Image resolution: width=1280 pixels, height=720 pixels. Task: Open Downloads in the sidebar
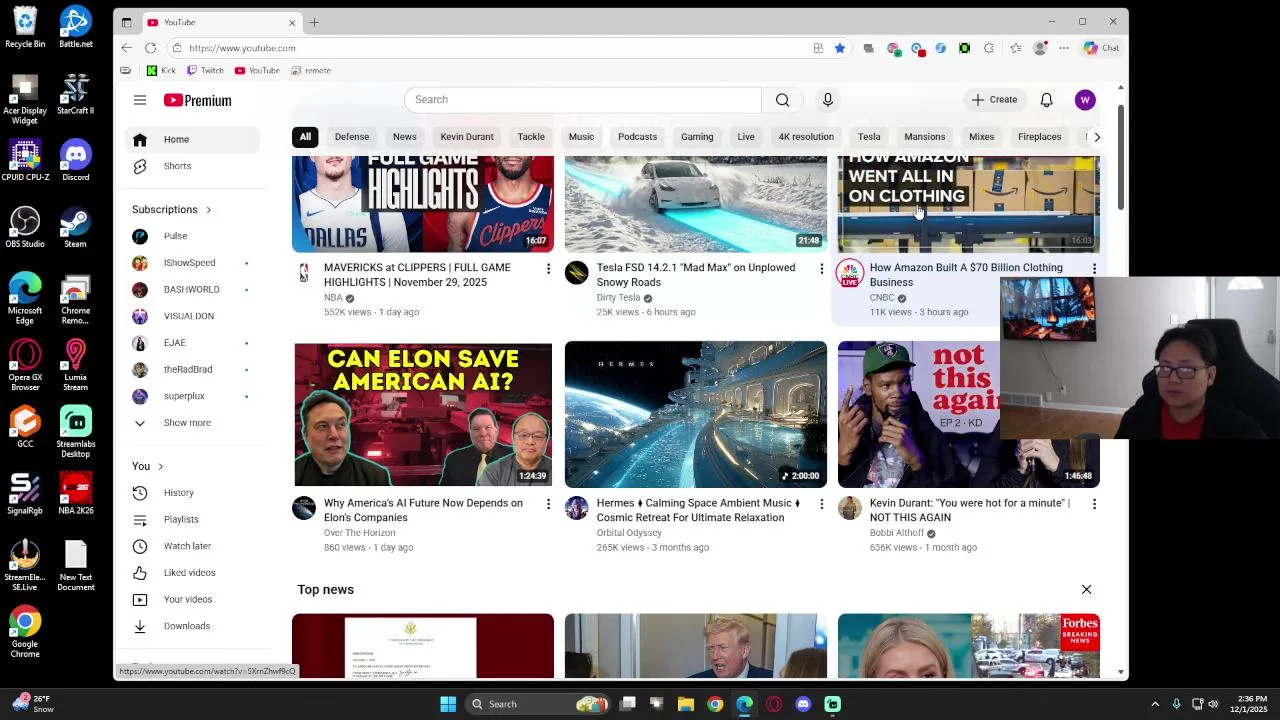pos(190,626)
